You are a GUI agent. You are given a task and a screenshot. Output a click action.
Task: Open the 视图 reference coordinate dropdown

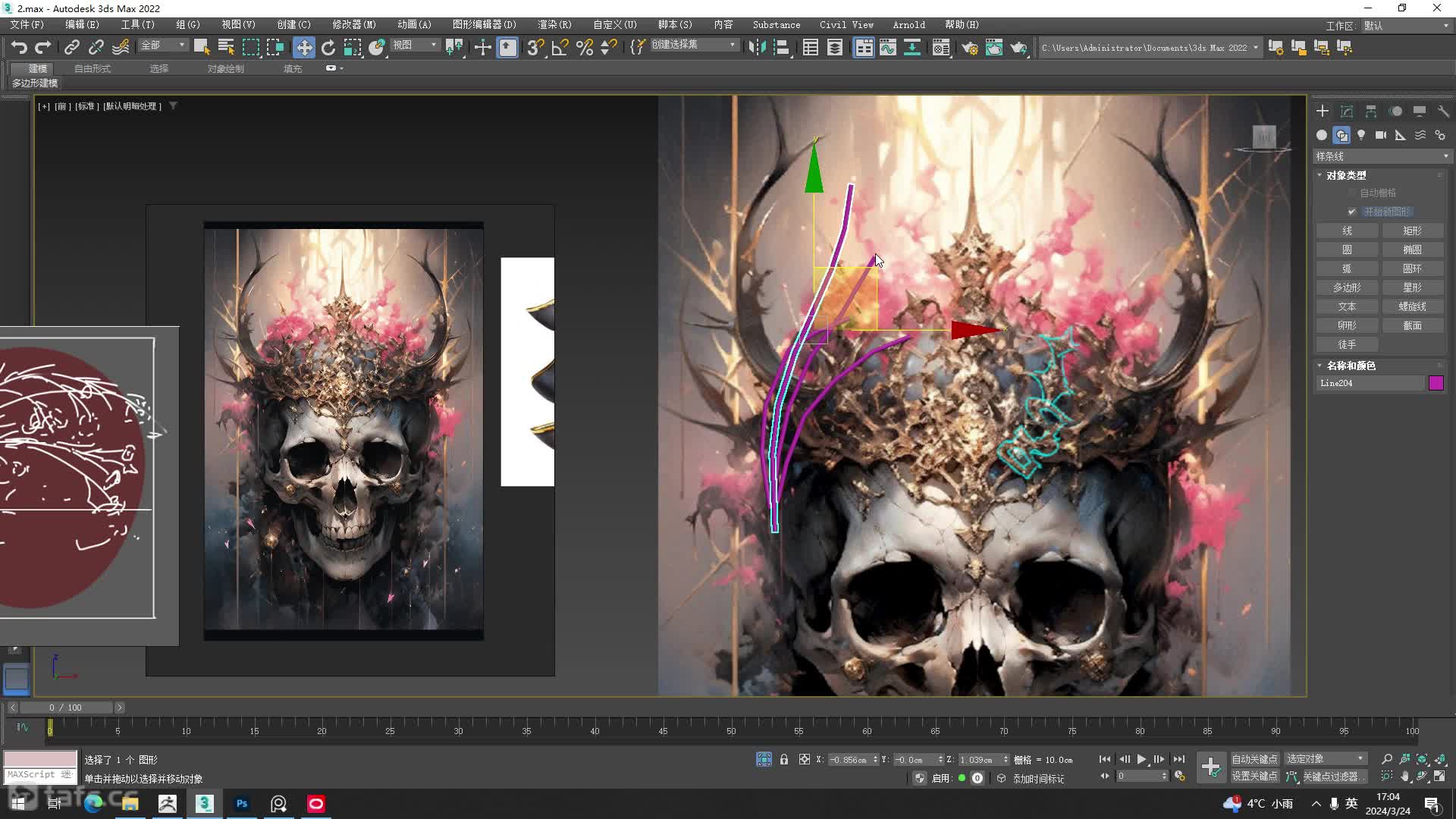pyautogui.click(x=415, y=45)
